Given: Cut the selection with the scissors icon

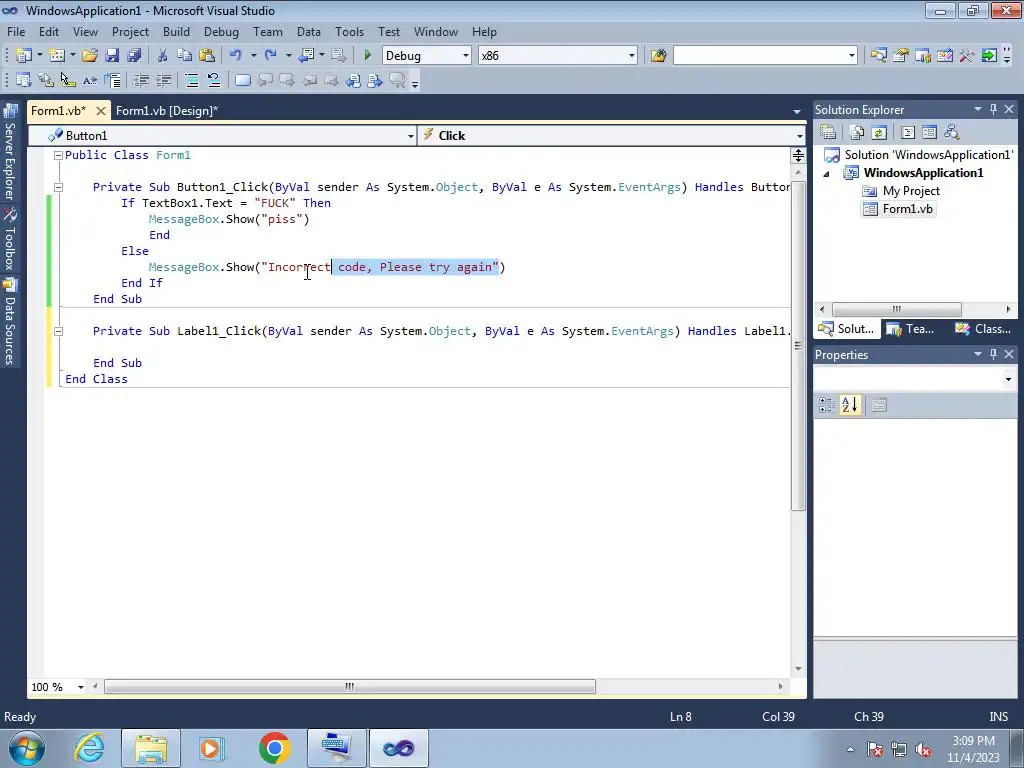Looking at the screenshot, I should (x=163, y=56).
